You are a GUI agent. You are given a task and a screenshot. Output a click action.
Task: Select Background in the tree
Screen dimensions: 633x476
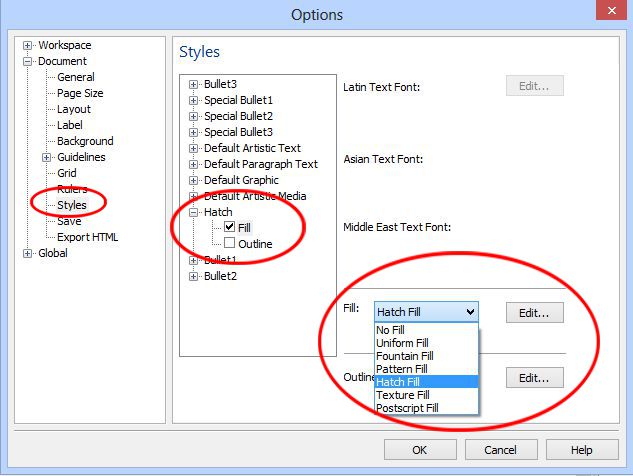[85, 141]
